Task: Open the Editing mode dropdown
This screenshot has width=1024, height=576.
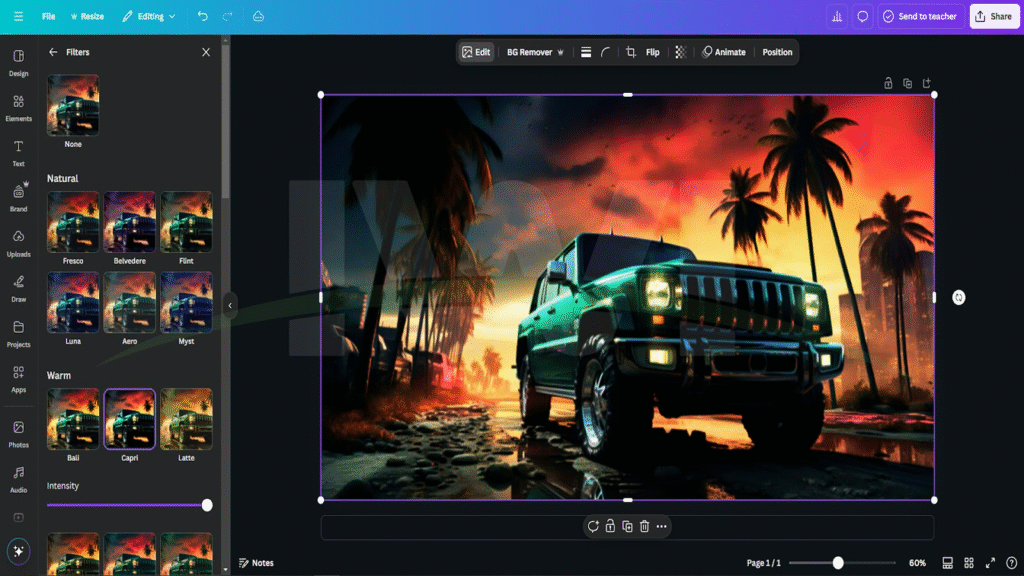Action: 149,16
